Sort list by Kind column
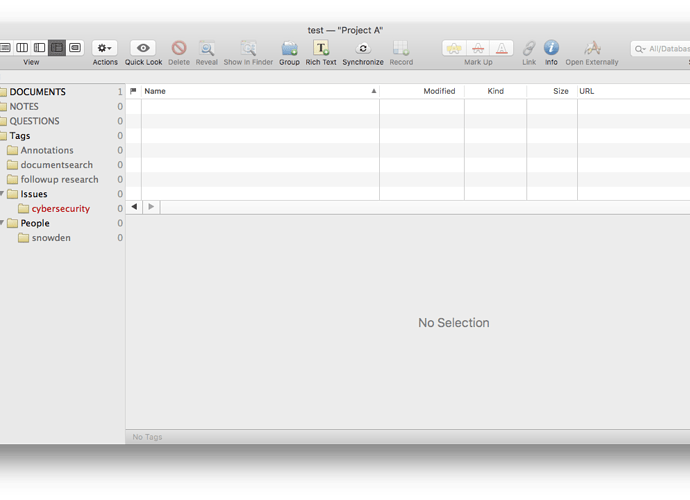Viewport: 690px width, 500px height. coord(495,91)
